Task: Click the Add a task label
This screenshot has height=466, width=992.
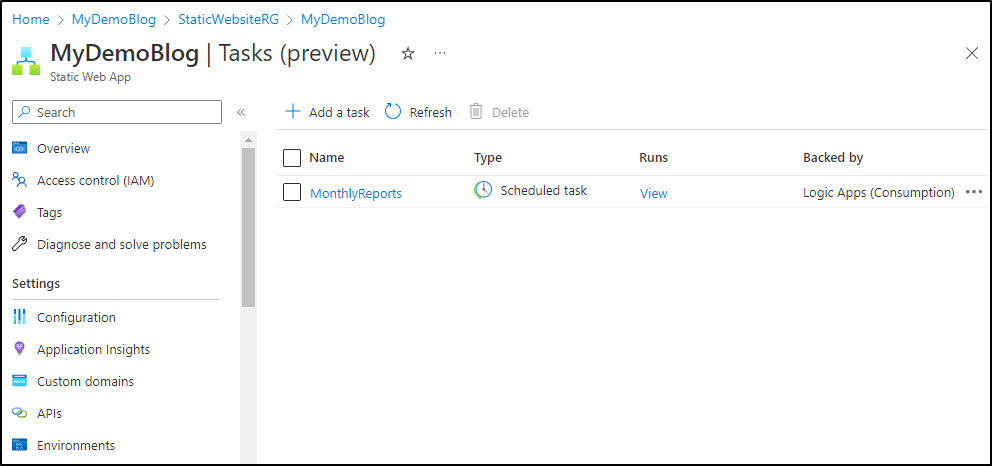Action: 339,113
